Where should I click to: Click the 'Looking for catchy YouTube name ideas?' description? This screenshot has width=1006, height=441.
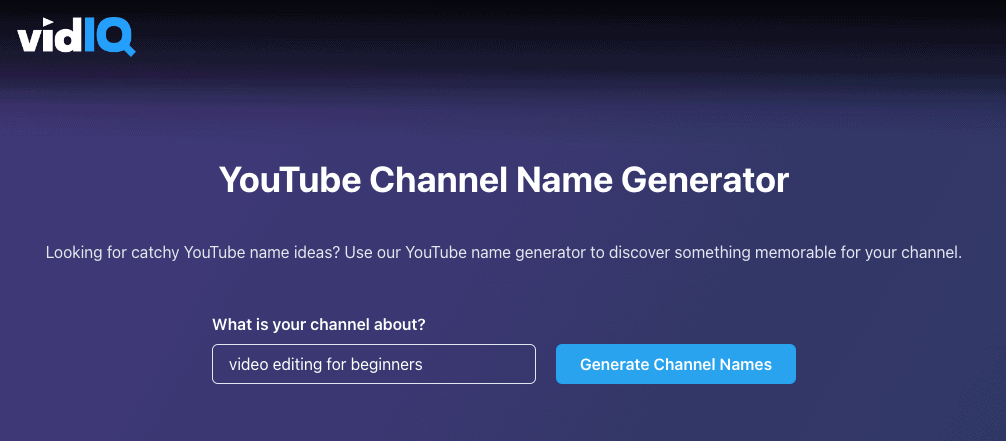pos(504,253)
